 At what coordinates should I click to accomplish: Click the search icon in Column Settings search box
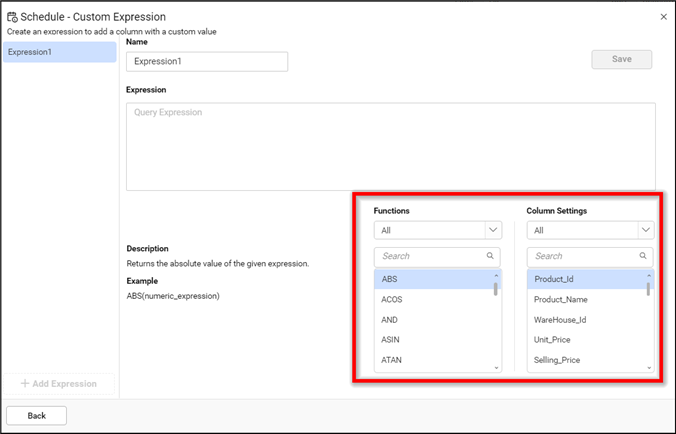point(643,256)
